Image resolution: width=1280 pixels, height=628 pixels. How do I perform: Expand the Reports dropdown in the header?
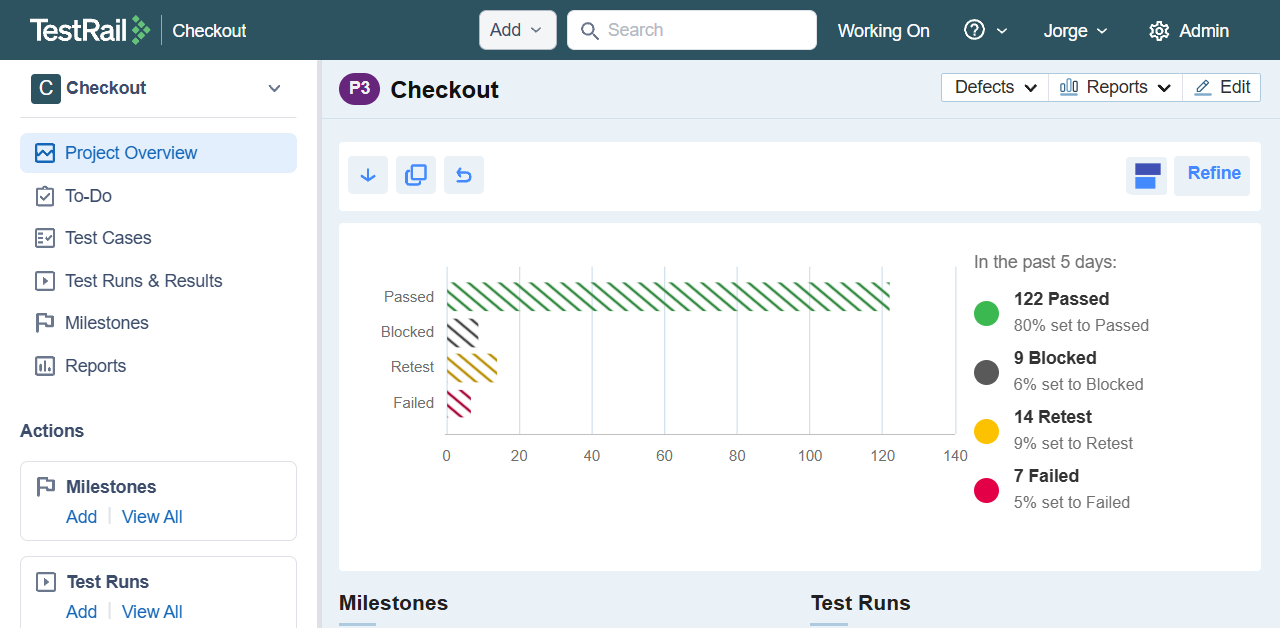coord(1114,87)
